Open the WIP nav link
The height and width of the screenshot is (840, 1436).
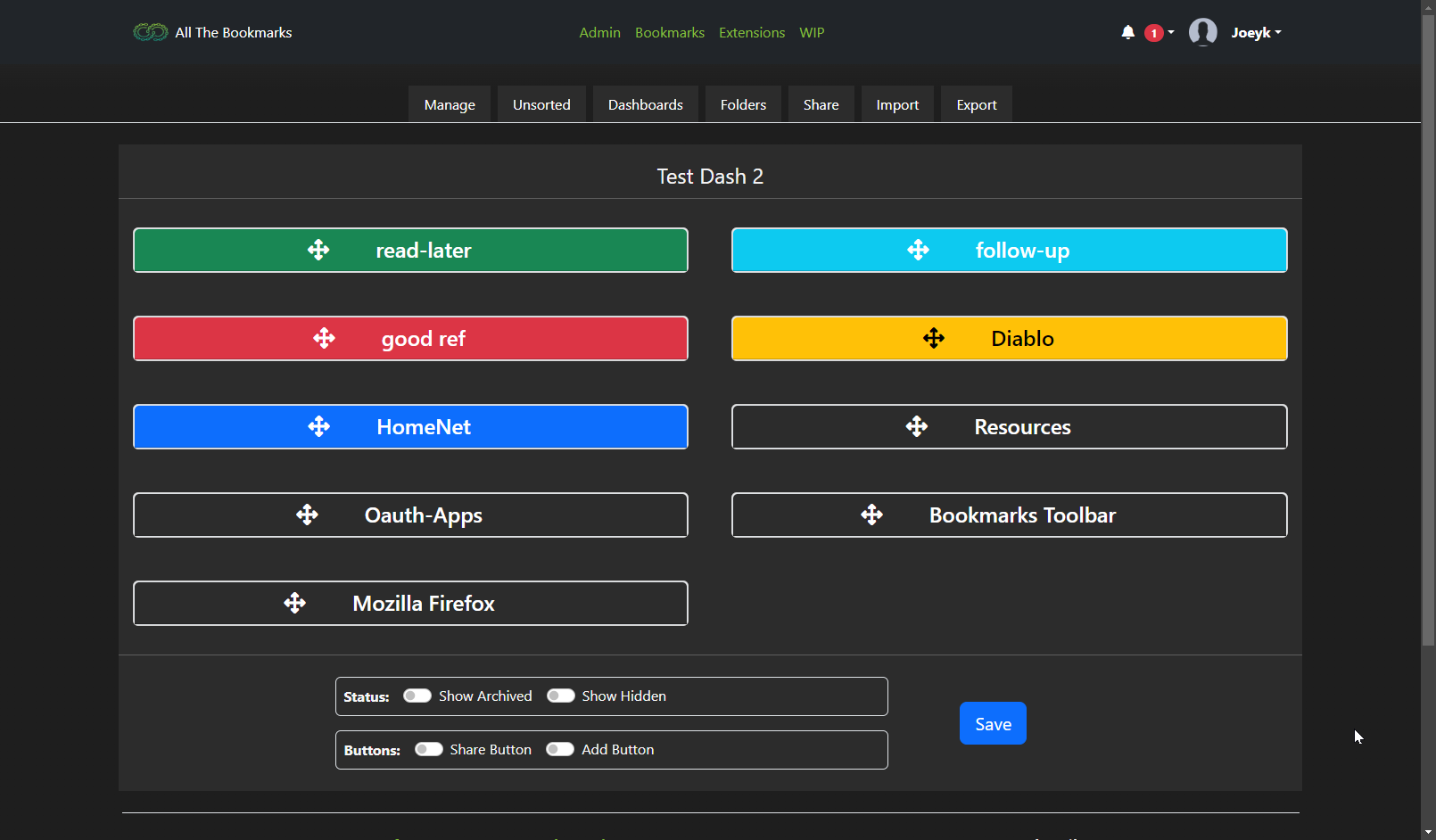pos(812,32)
